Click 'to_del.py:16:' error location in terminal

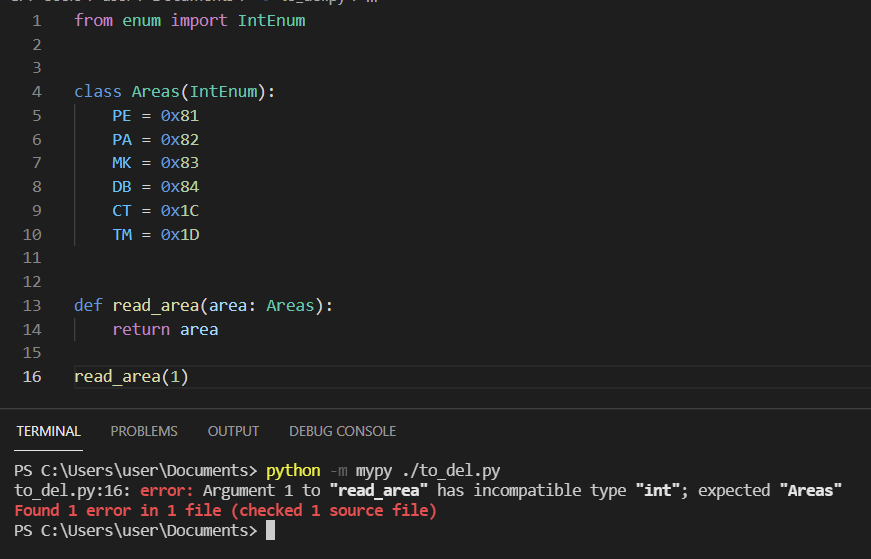(x=72, y=491)
